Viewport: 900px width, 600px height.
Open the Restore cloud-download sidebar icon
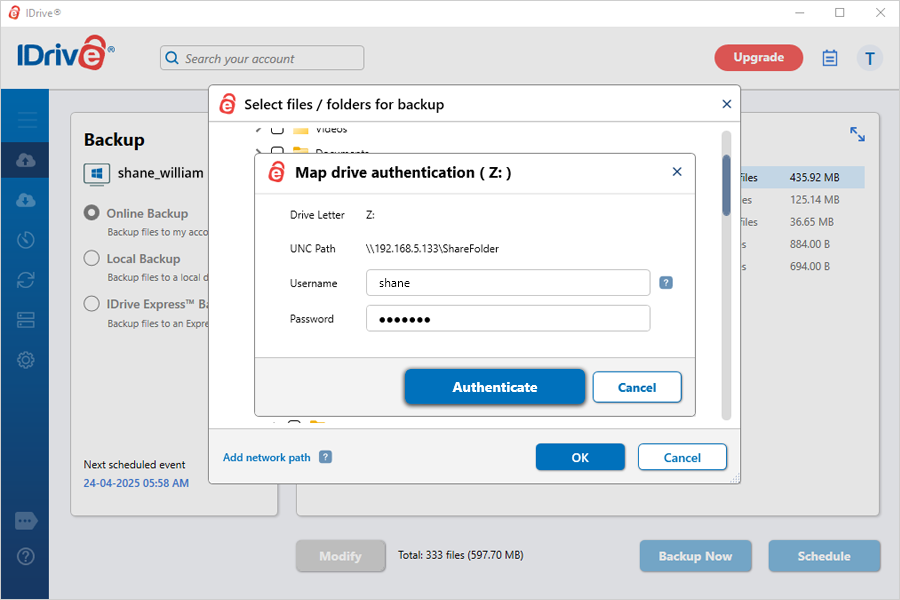(x=27, y=200)
